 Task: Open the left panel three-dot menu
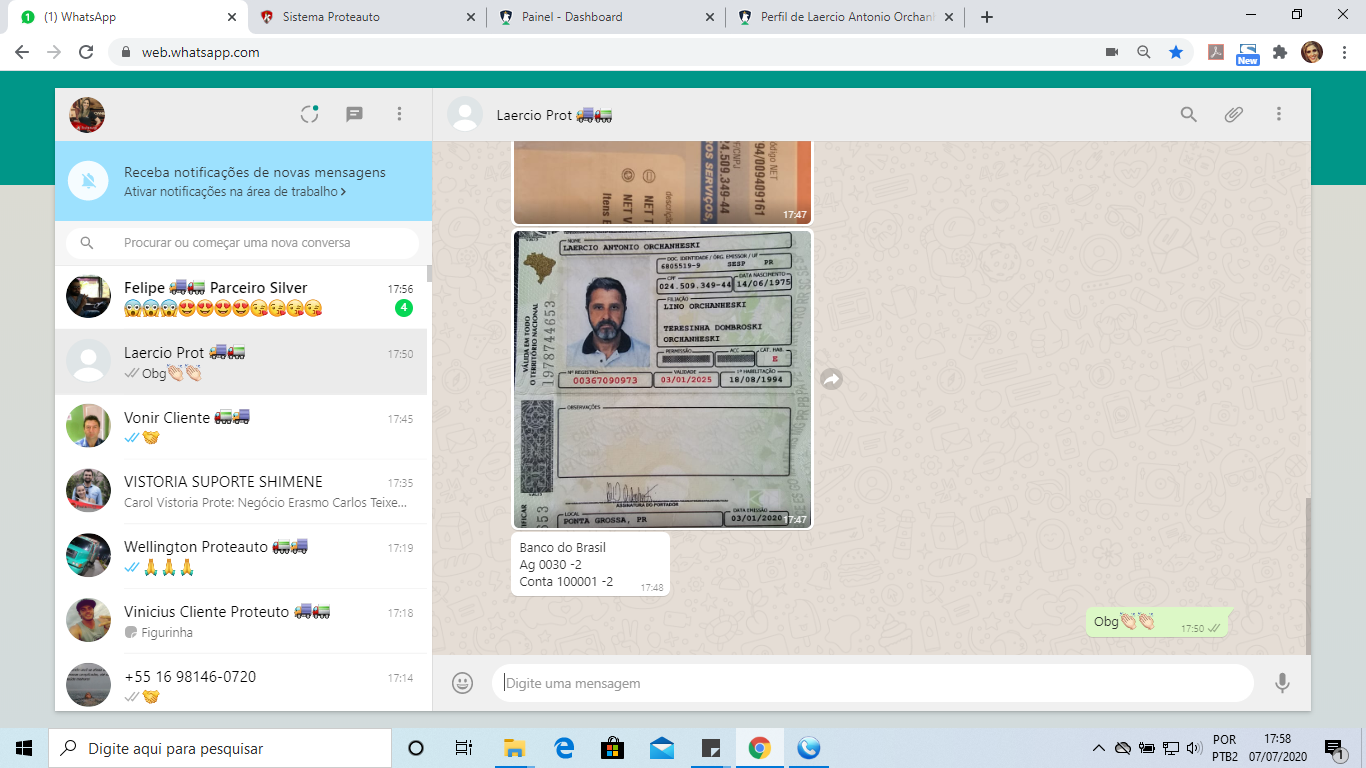point(399,115)
